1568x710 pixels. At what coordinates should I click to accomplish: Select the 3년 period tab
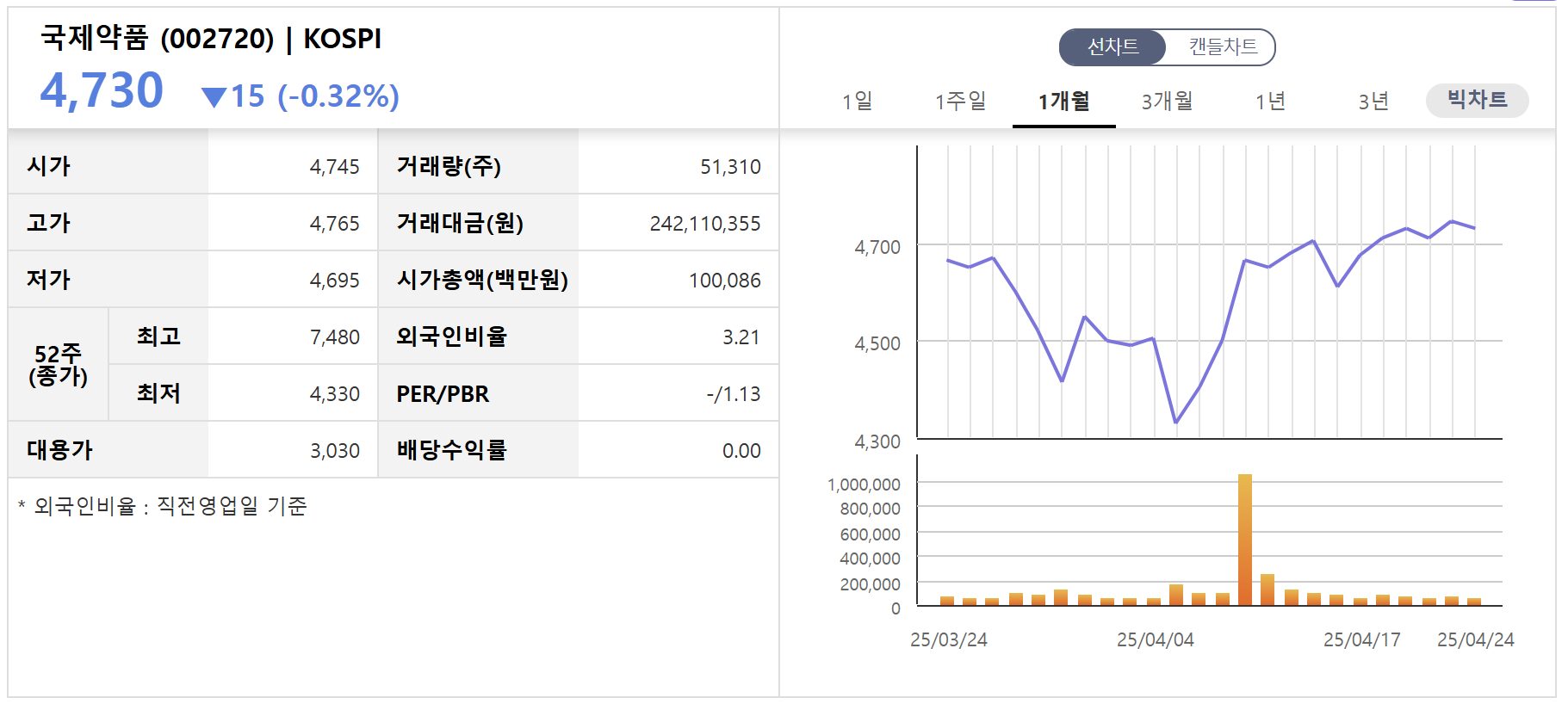click(x=1374, y=102)
